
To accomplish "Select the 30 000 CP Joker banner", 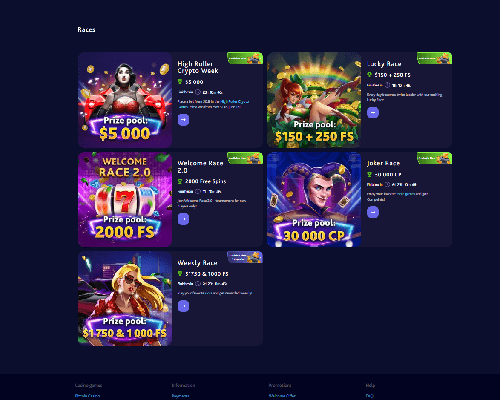I will click(x=314, y=199).
